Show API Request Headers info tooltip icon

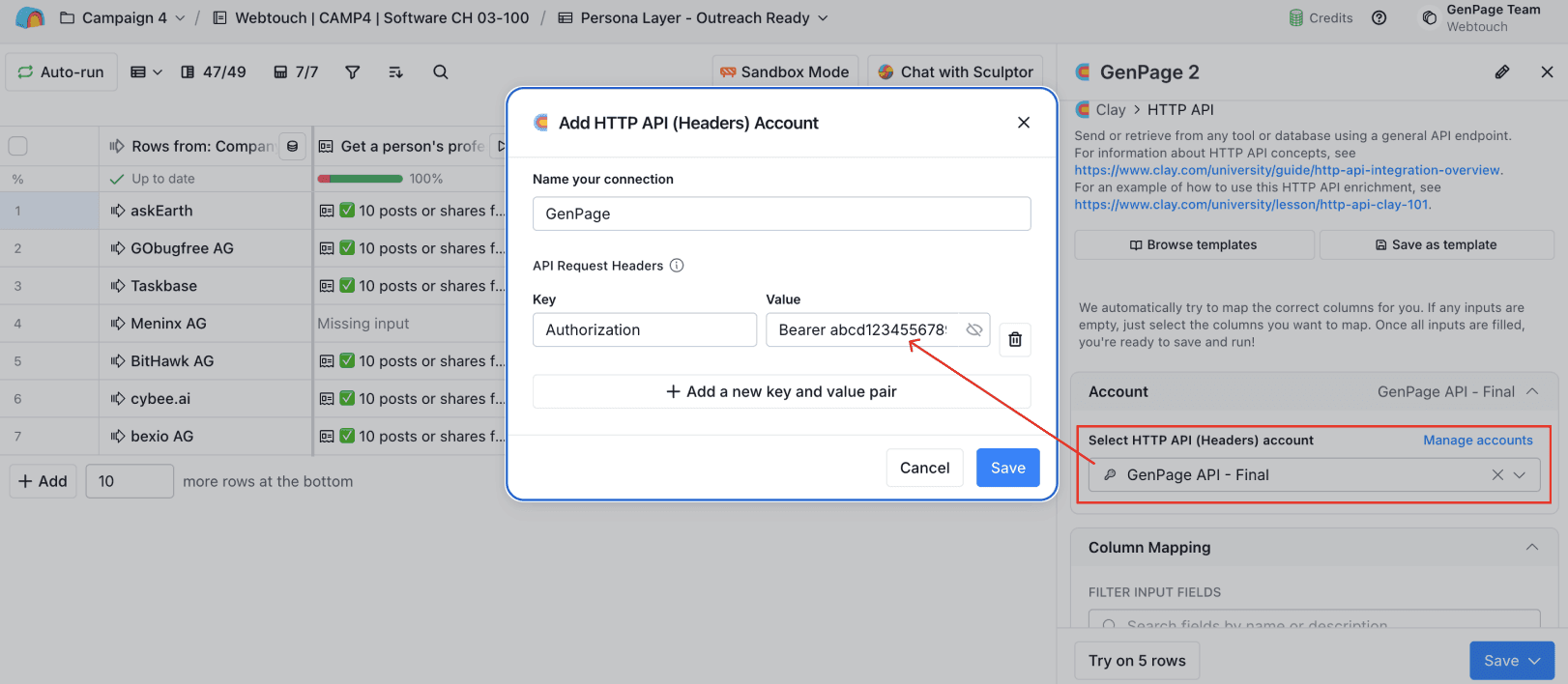(677, 266)
